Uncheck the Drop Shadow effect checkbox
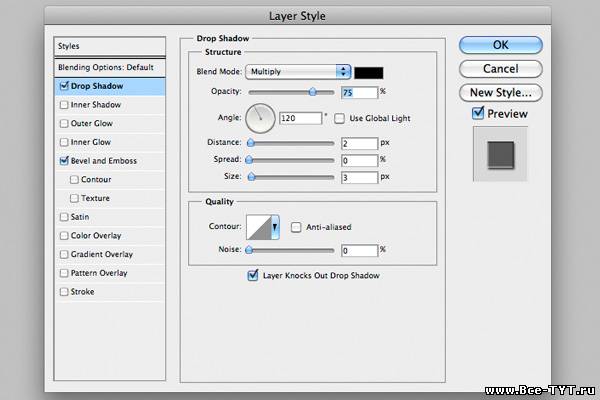 pos(64,86)
